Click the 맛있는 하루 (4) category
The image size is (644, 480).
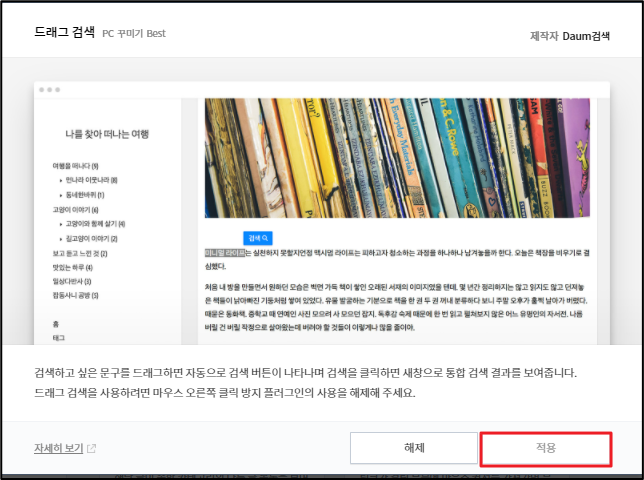(72, 268)
